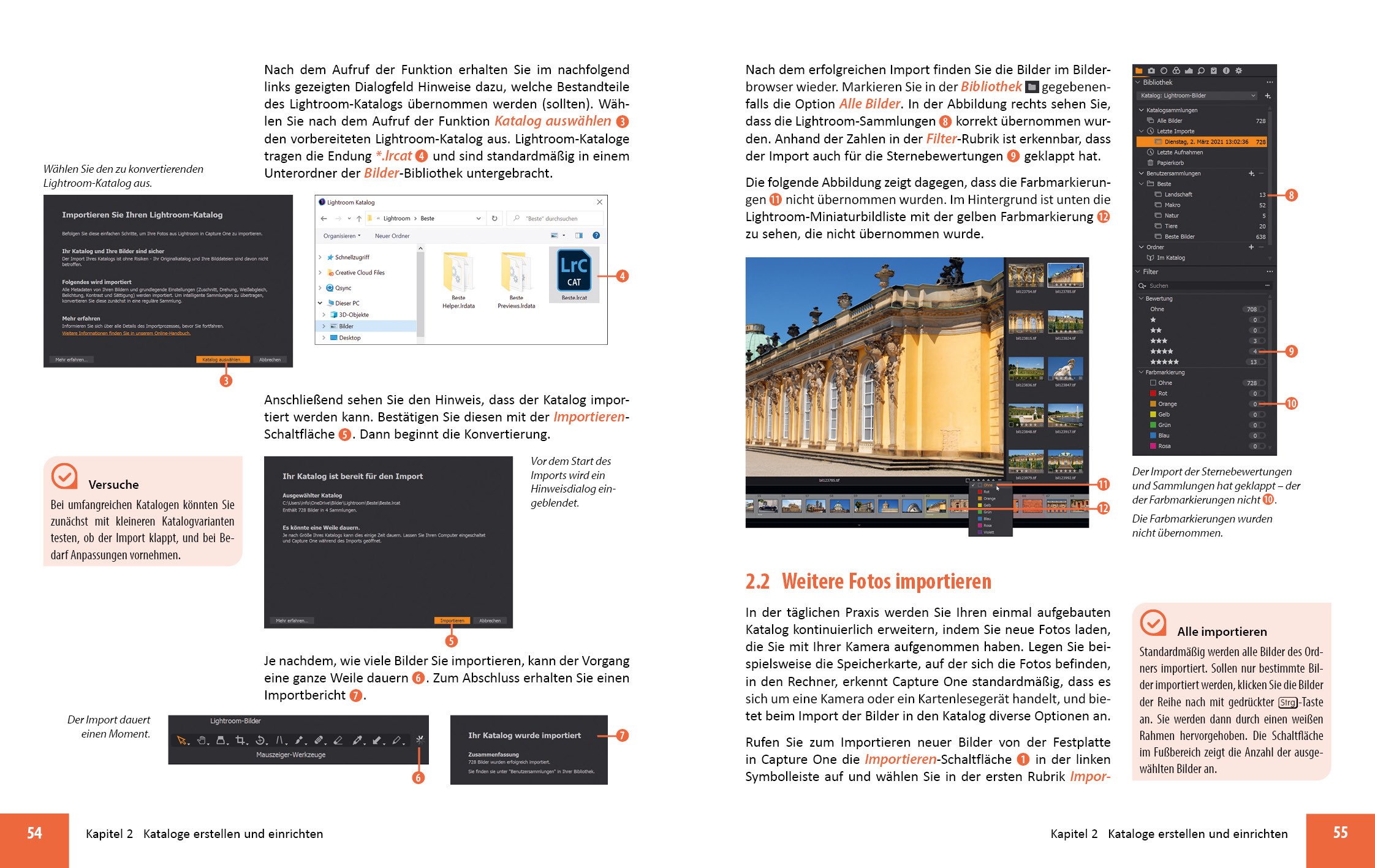Add a new Benutzersammlungen collection via plus

click(1251, 173)
